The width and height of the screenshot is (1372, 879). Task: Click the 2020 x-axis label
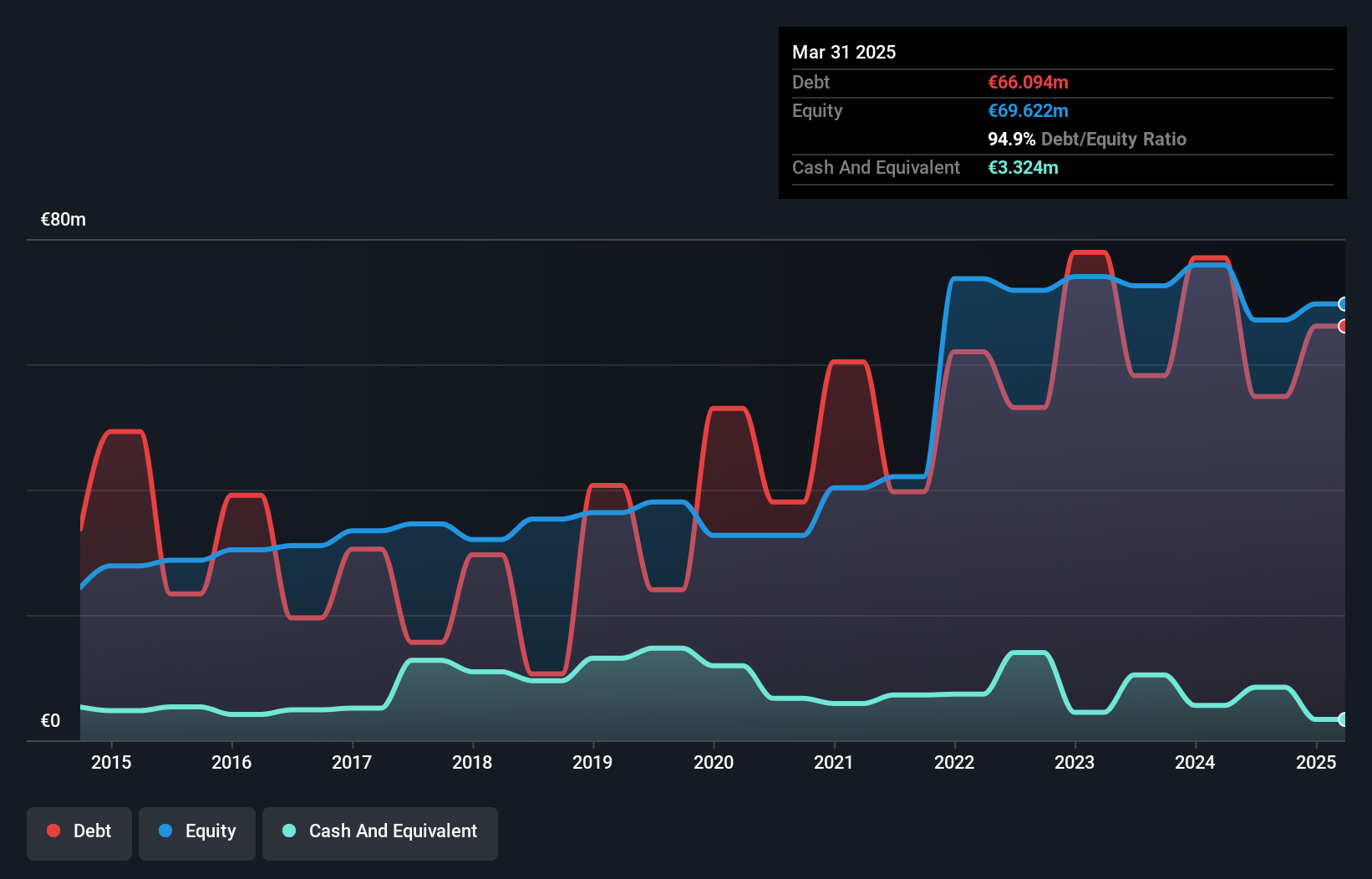(x=714, y=762)
